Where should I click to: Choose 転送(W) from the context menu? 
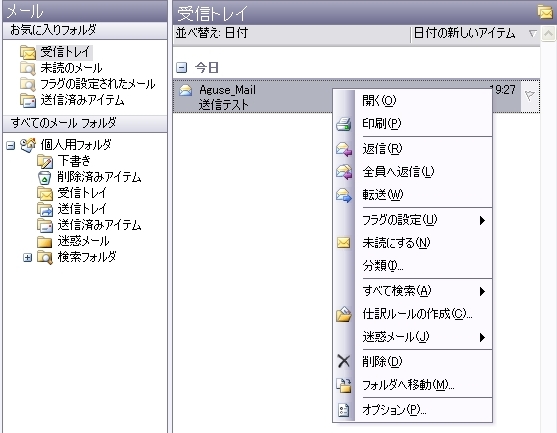click(412, 195)
